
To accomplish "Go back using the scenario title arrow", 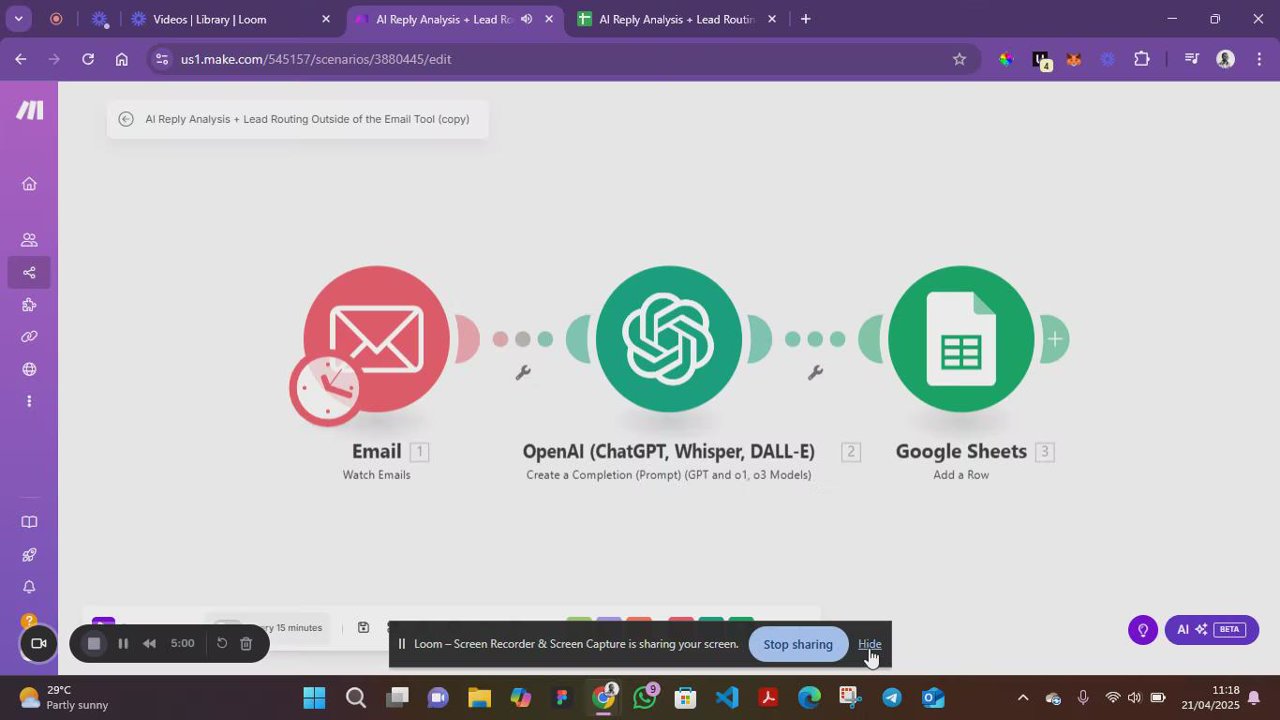I will (125, 119).
